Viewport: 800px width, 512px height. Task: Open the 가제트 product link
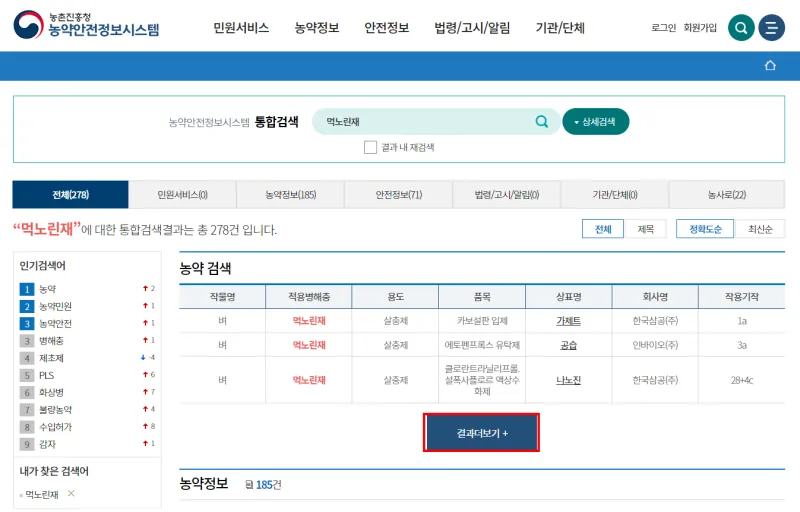pyautogui.click(x=568, y=321)
